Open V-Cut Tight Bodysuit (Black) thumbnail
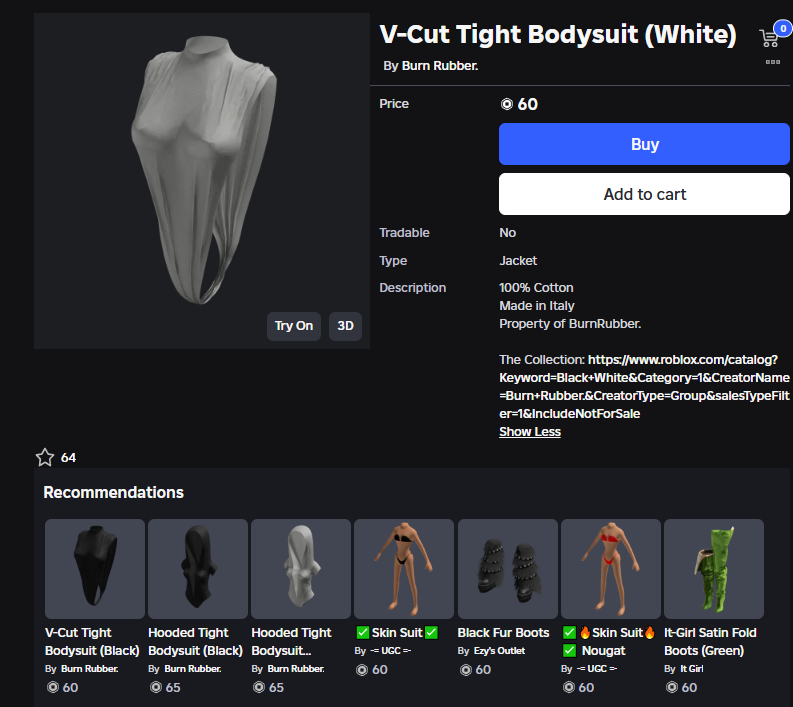The width and height of the screenshot is (793, 707). (x=95, y=568)
